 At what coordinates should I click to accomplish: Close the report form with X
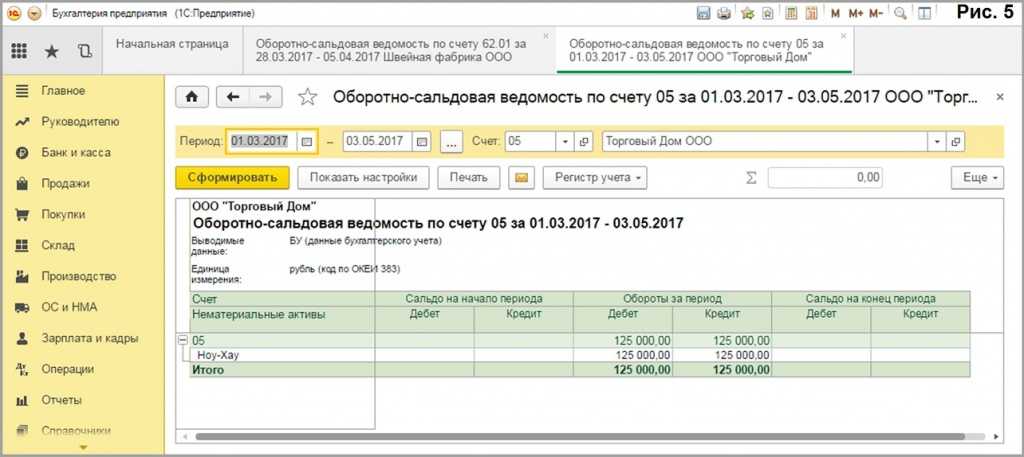(x=999, y=97)
